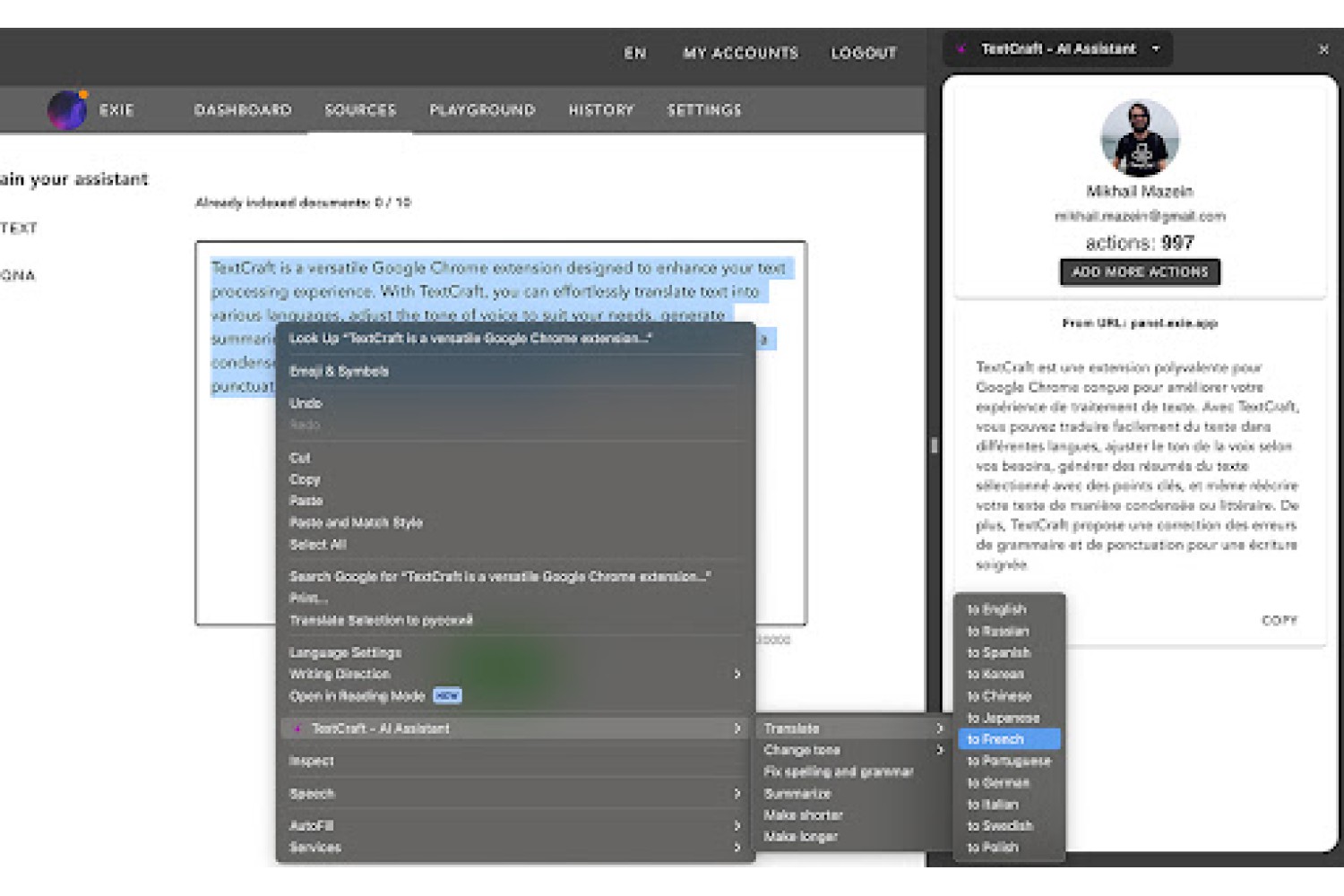Image resolution: width=1344 pixels, height=896 pixels.
Task: Translate to Chinese
Action: (x=1010, y=696)
